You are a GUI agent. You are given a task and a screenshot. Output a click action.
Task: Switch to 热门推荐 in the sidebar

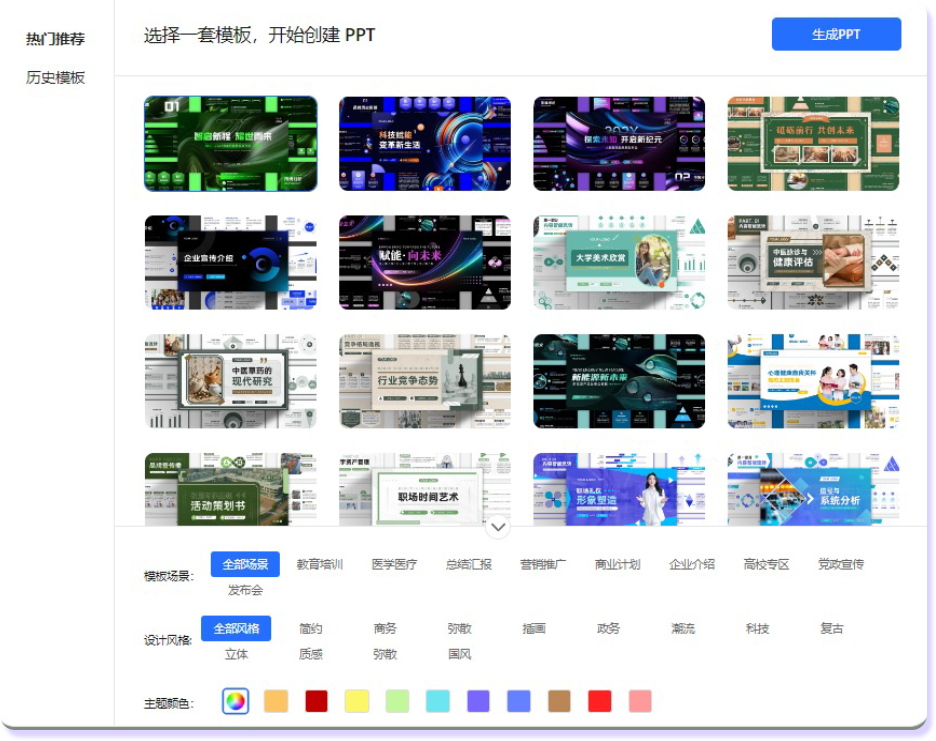[56, 39]
